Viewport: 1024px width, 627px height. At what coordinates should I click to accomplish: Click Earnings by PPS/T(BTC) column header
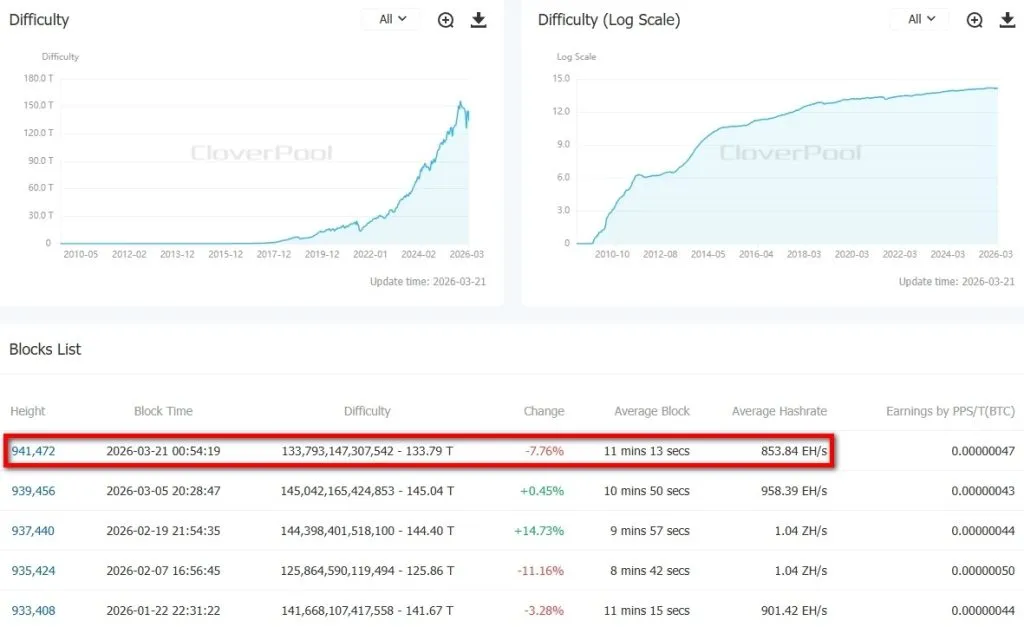[950, 411]
